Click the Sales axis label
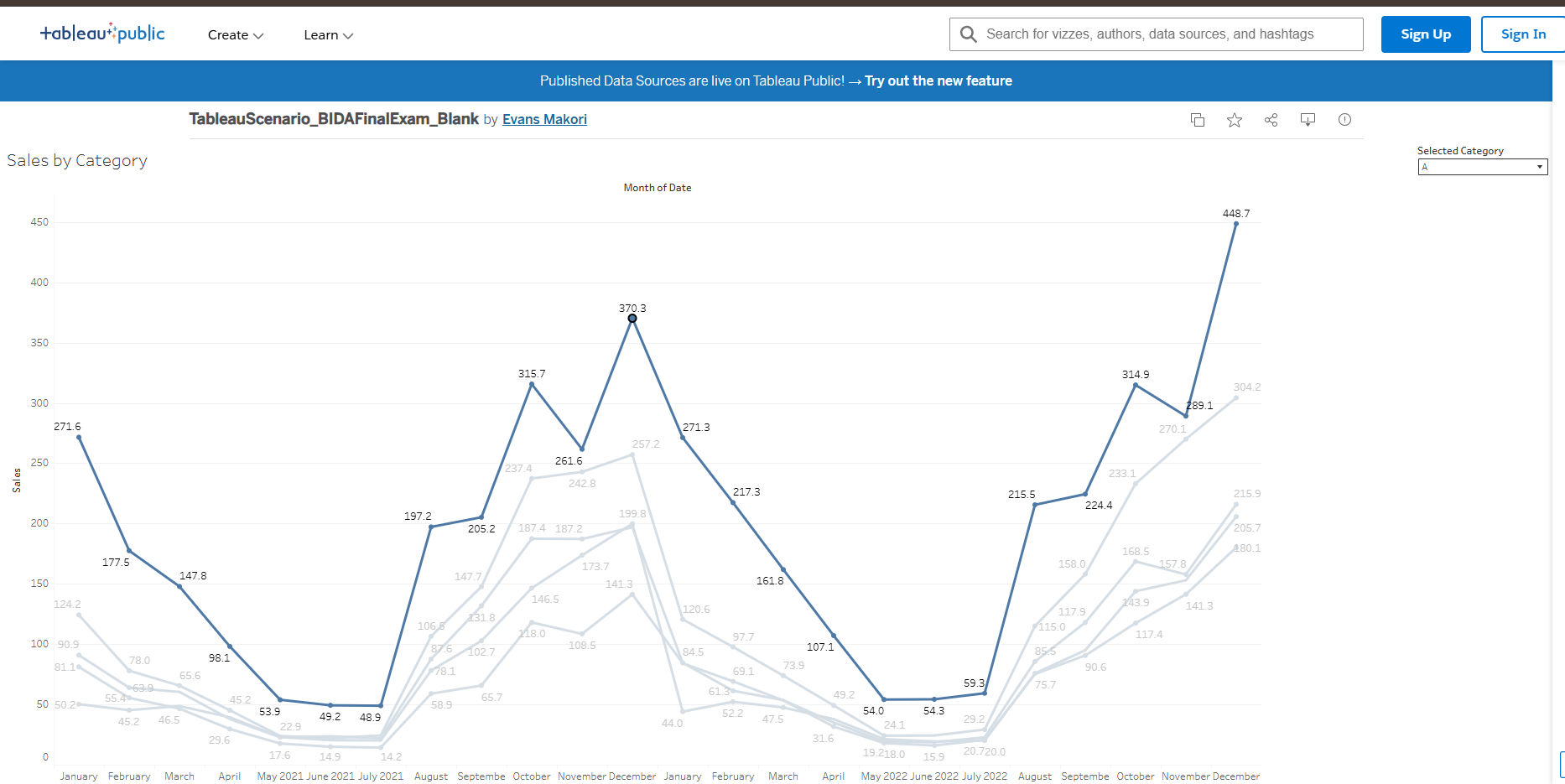This screenshot has height=784, width=1565. pyautogui.click(x=17, y=480)
